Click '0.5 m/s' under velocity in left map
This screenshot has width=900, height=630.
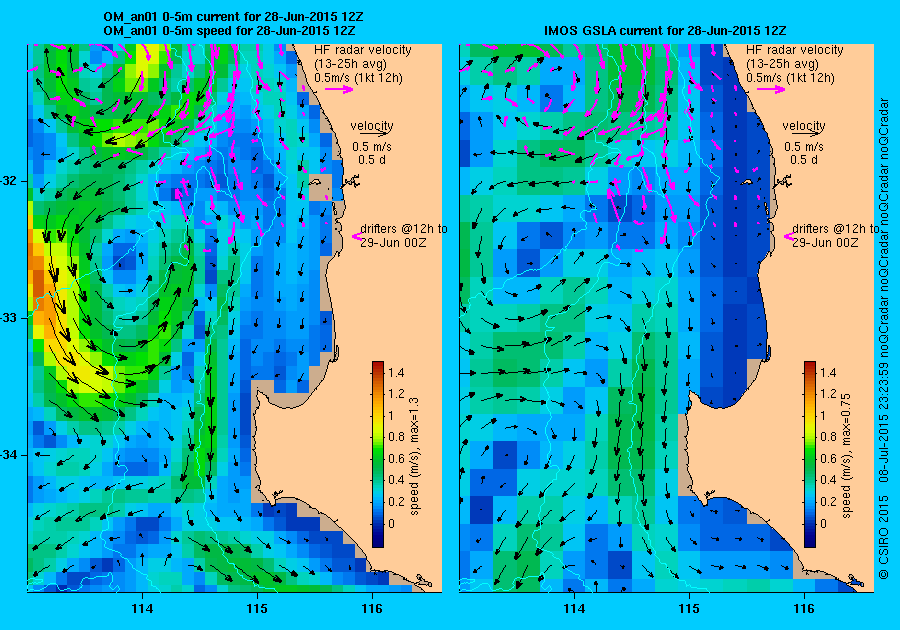pyautogui.click(x=372, y=147)
